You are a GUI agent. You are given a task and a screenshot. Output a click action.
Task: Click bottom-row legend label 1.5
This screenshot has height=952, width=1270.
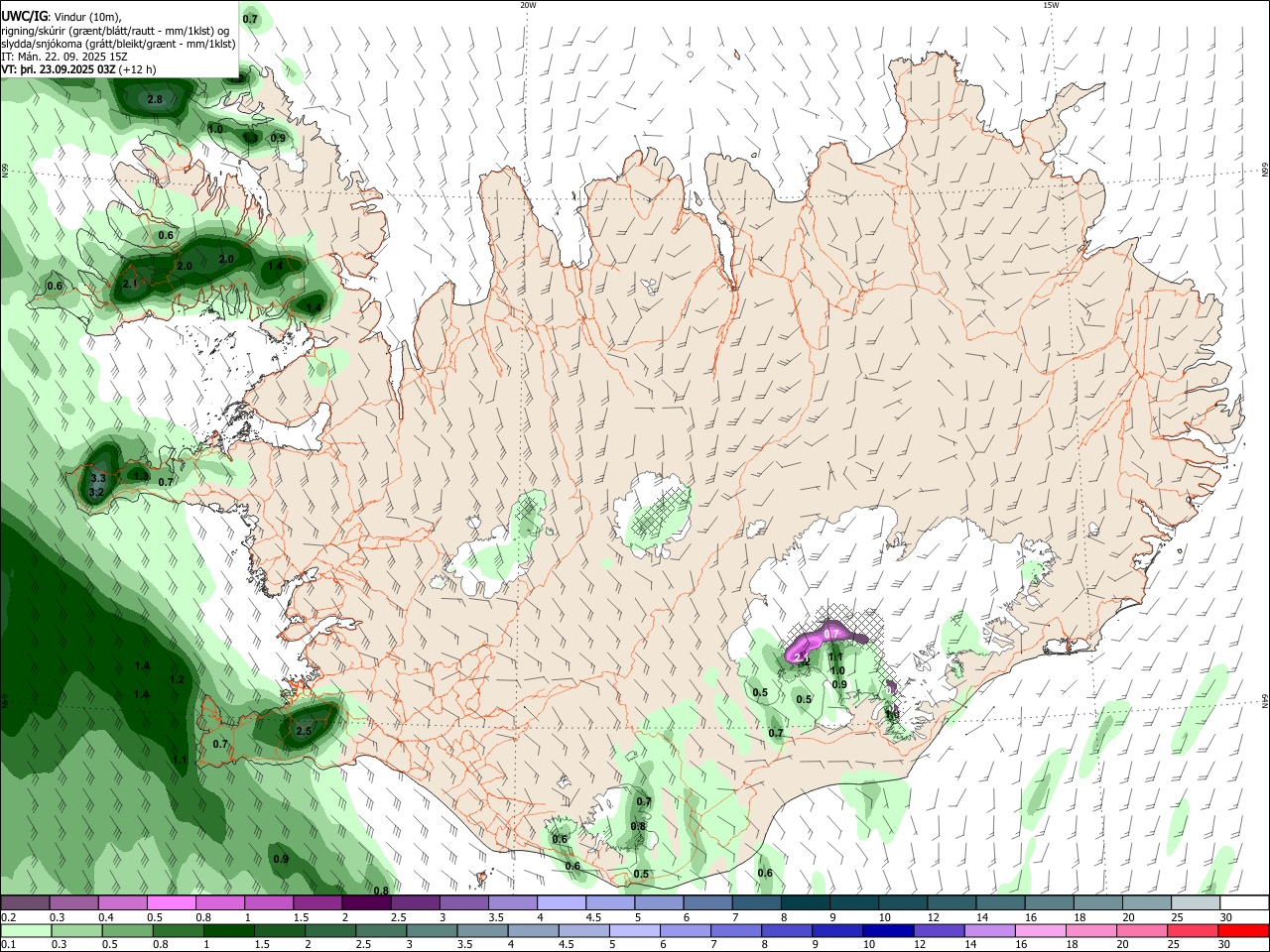pos(263,944)
